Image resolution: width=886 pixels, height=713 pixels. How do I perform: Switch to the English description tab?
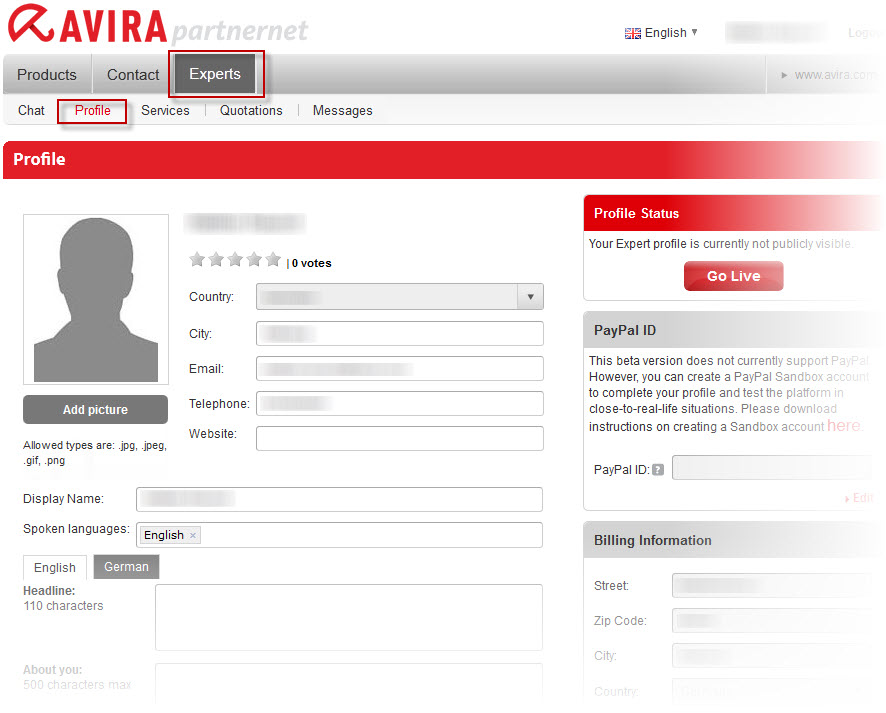click(55, 567)
